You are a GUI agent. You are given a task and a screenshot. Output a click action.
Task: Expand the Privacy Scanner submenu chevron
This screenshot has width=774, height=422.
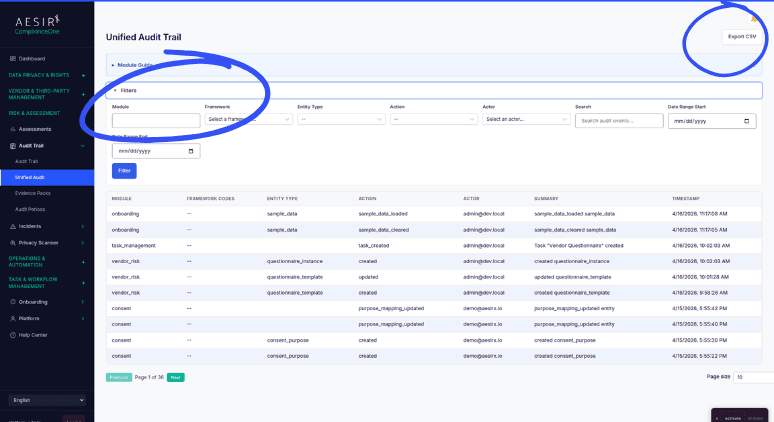(x=82, y=243)
